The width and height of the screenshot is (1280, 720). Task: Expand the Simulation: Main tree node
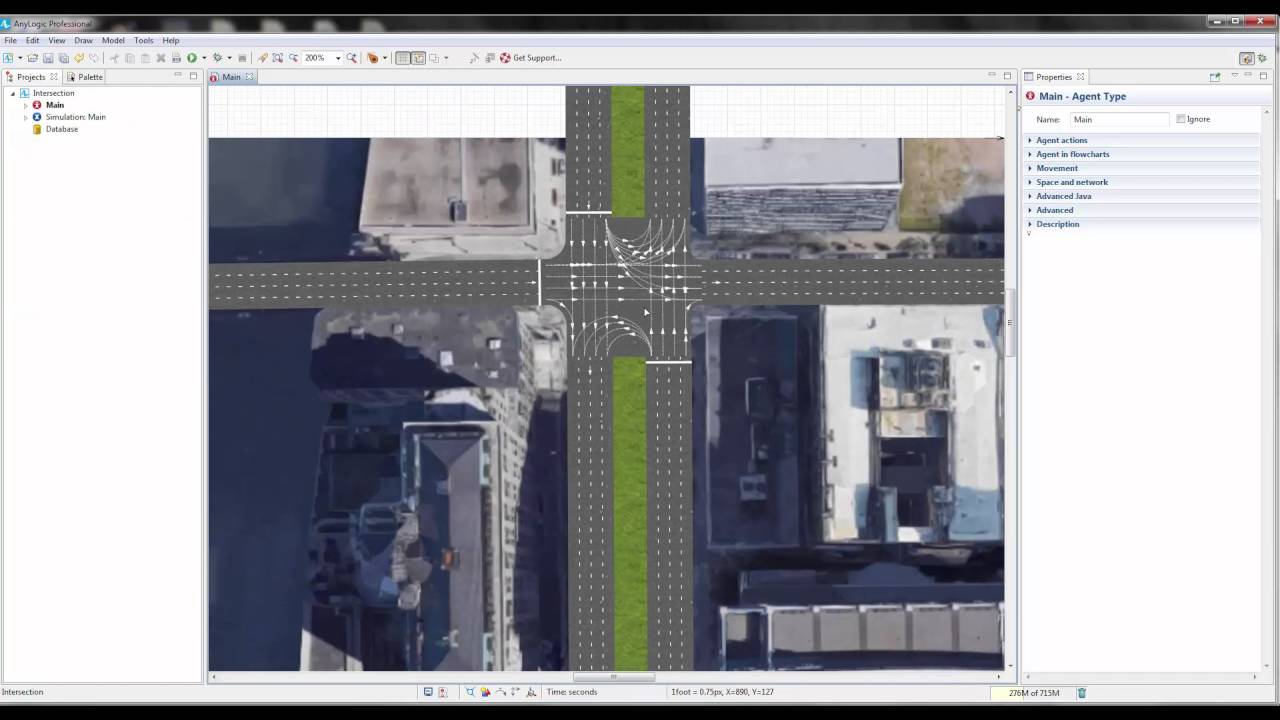coord(26,117)
